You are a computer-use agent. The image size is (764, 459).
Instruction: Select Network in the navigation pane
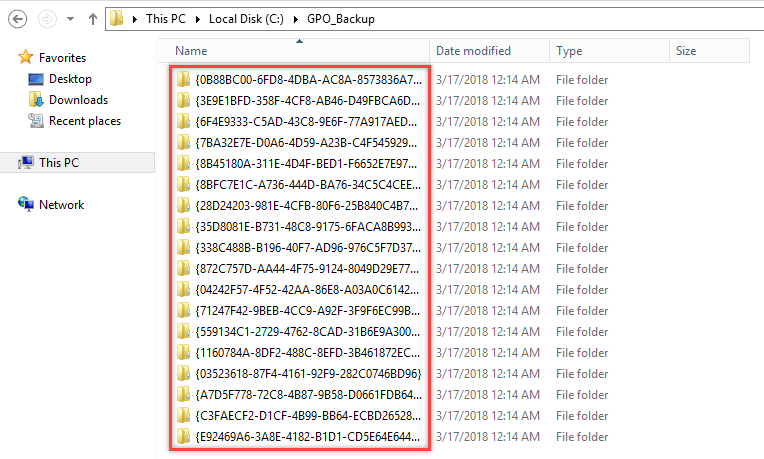pyautogui.click(x=61, y=205)
